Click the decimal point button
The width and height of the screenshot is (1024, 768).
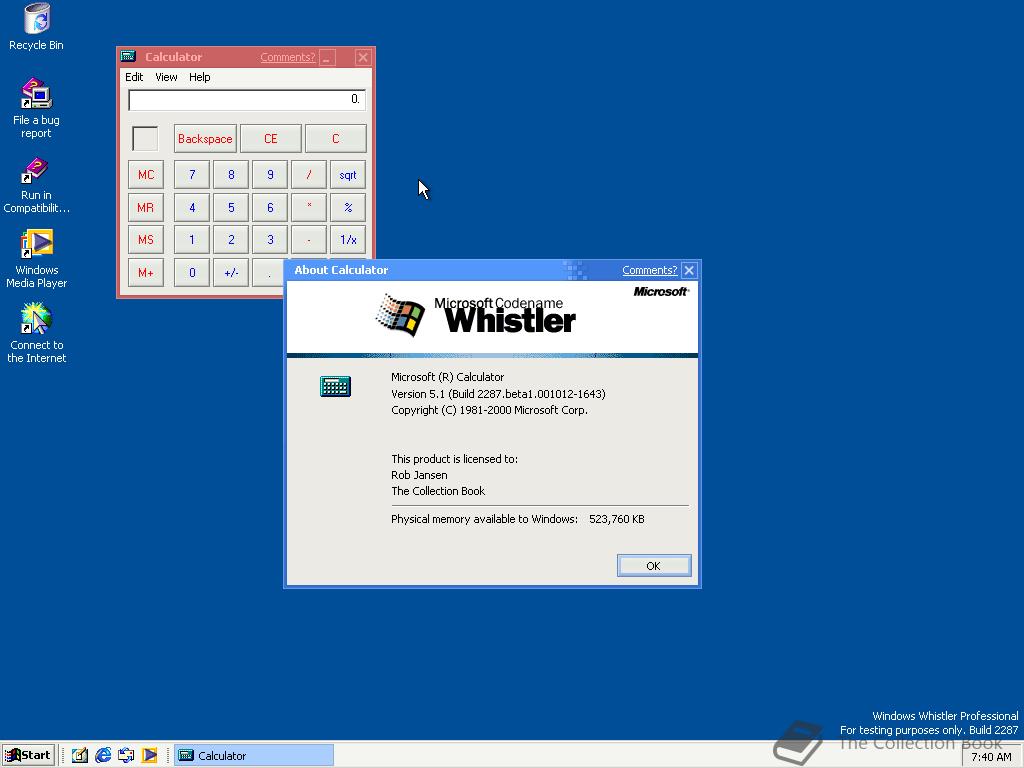click(268, 272)
